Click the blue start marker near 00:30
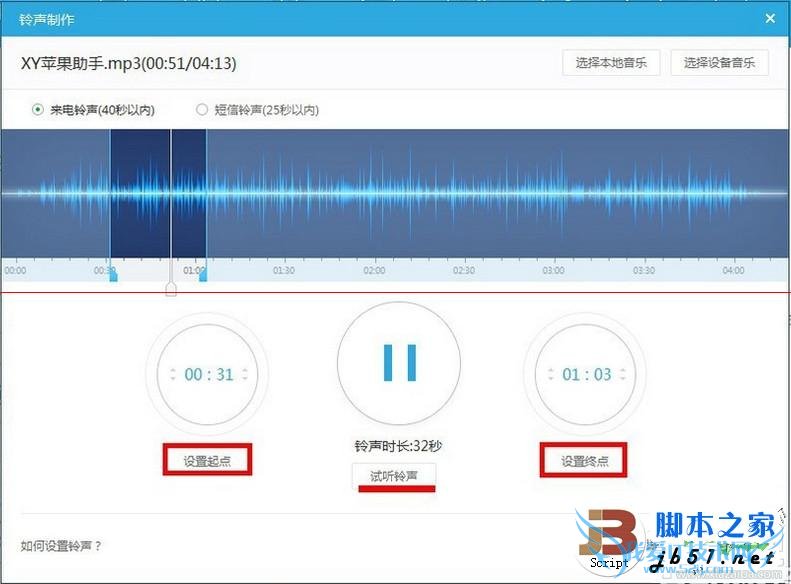The height and width of the screenshot is (584, 791). point(114,275)
